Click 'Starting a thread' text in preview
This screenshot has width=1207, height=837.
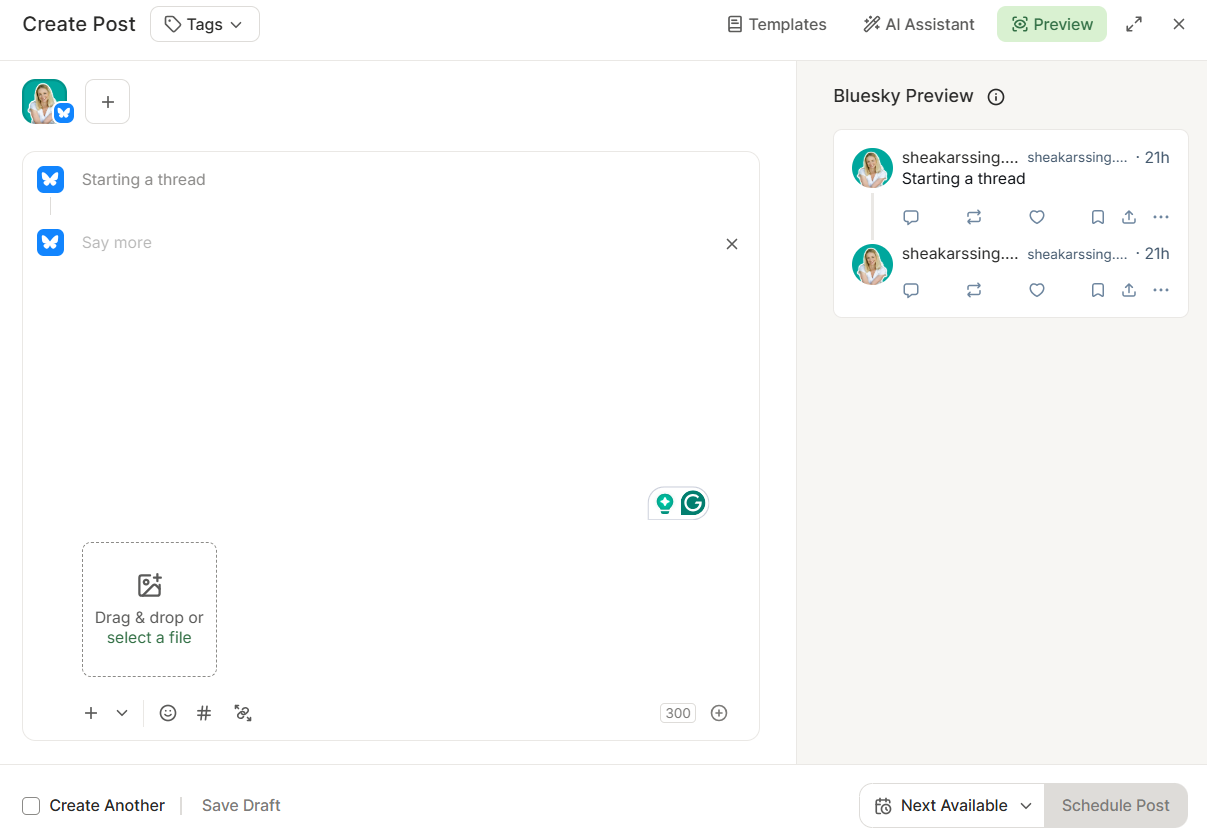964,179
